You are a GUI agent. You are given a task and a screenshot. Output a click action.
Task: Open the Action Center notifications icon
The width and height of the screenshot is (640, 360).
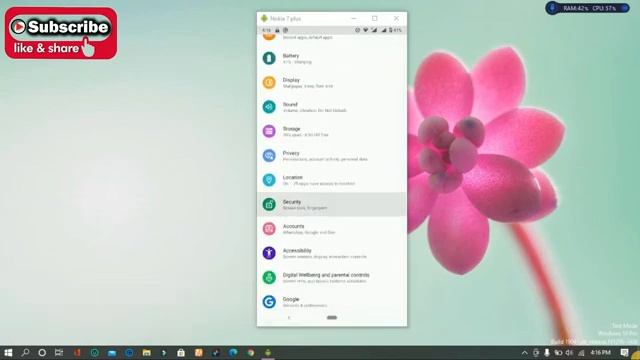pos(624,353)
